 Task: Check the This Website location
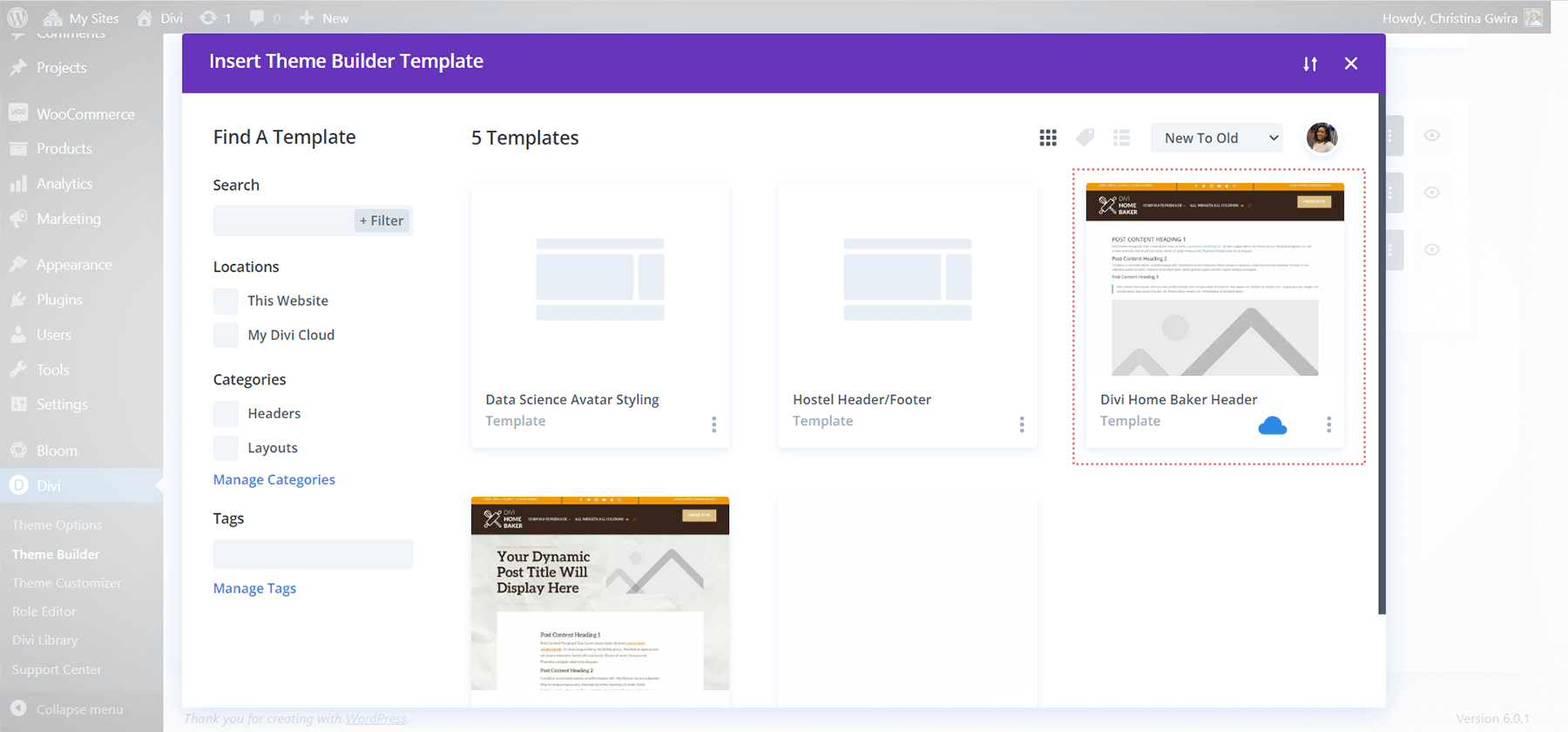[x=226, y=302]
